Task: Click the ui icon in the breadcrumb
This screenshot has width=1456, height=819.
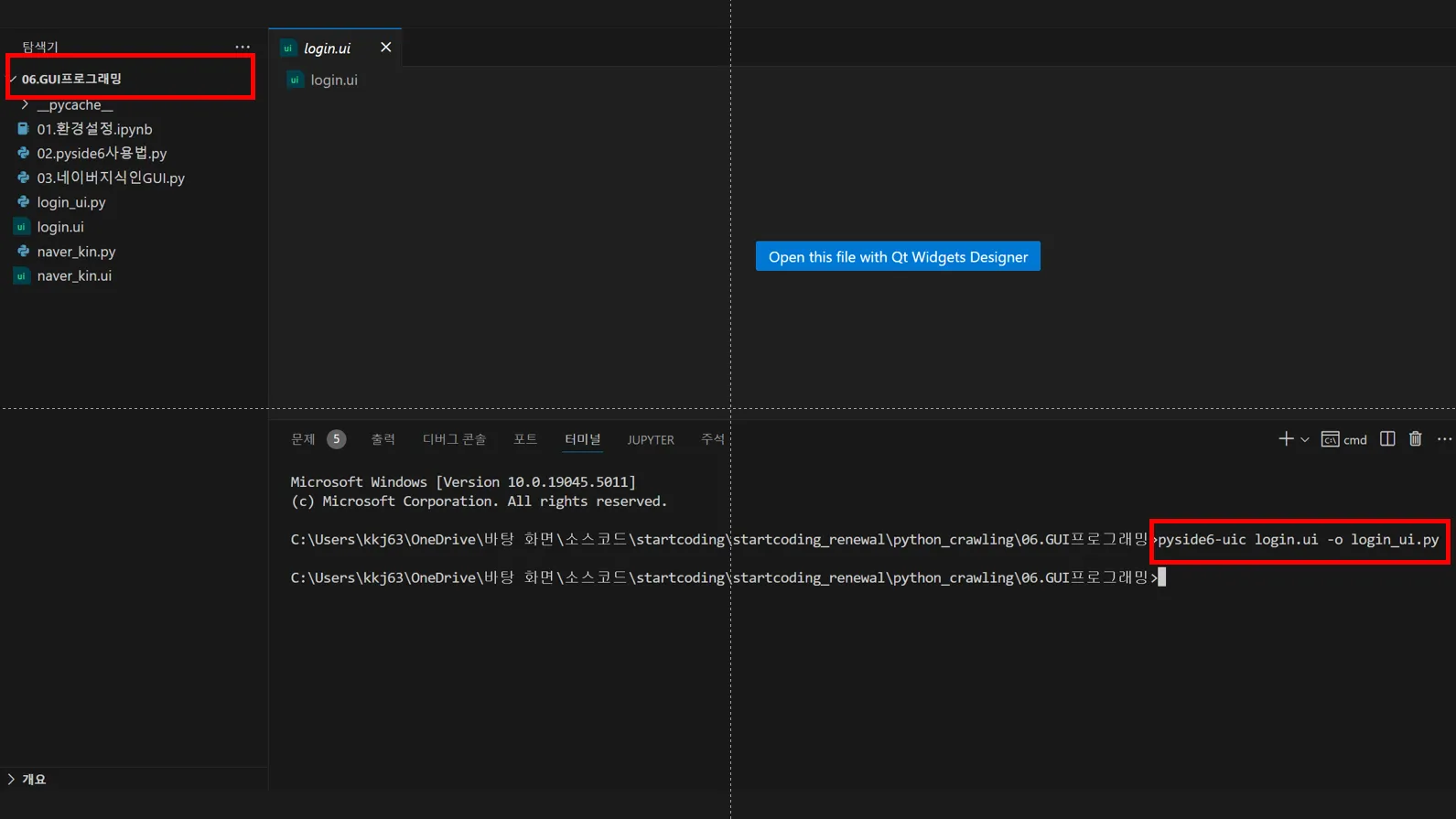Action: 295,80
